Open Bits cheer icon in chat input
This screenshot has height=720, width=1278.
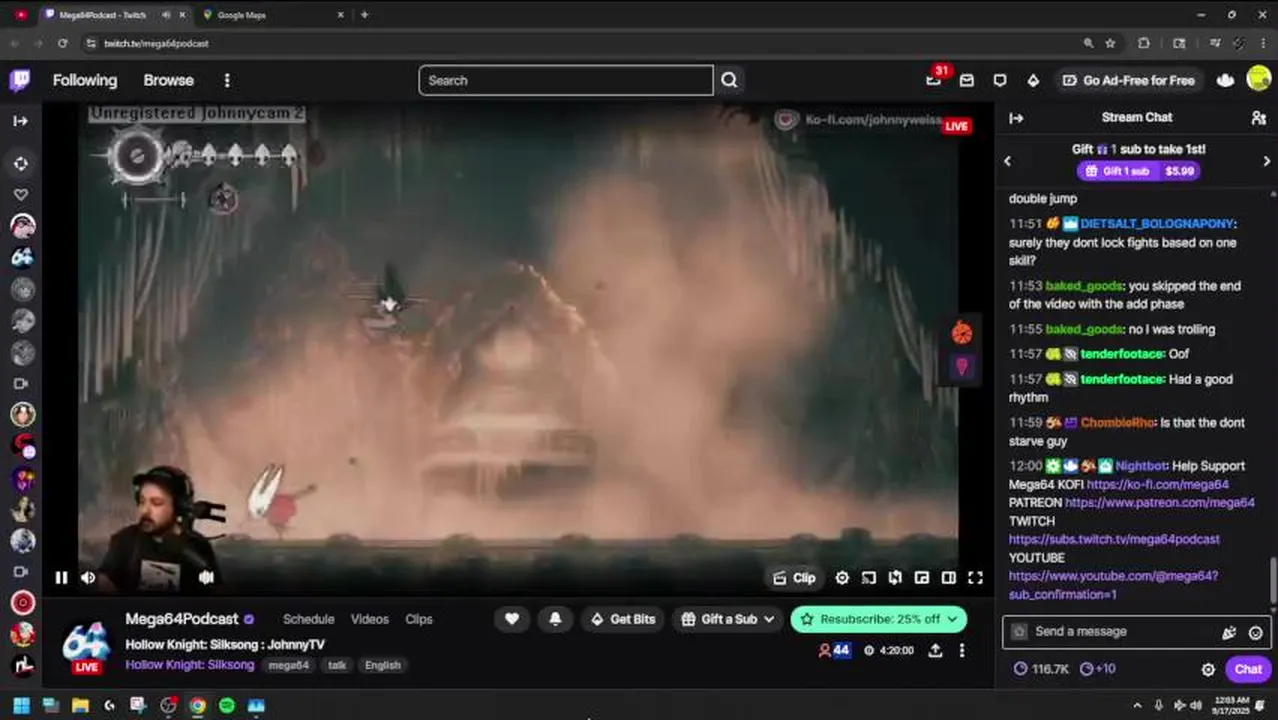point(1229,632)
